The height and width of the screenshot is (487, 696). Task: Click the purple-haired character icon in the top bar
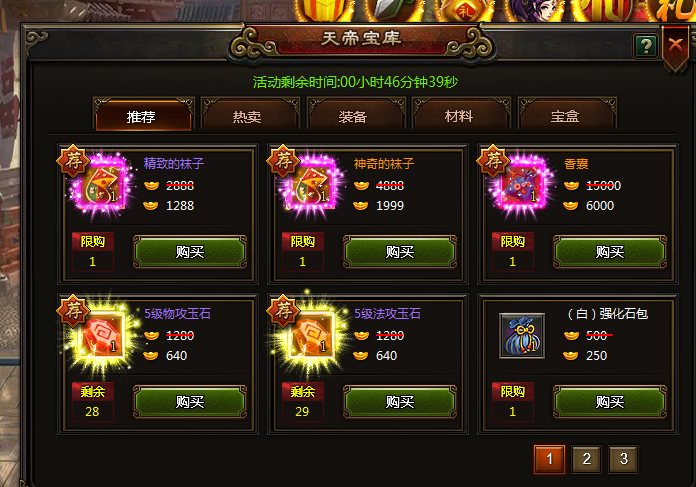click(534, 10)
